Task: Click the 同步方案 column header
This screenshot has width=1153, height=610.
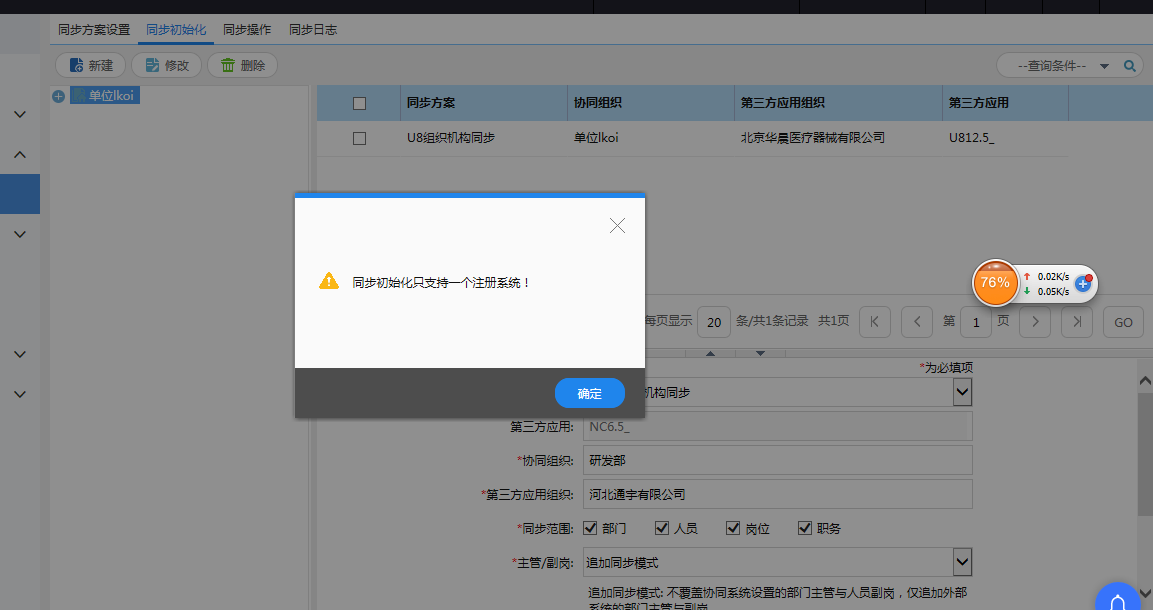Action: click(x=484, y=103)
